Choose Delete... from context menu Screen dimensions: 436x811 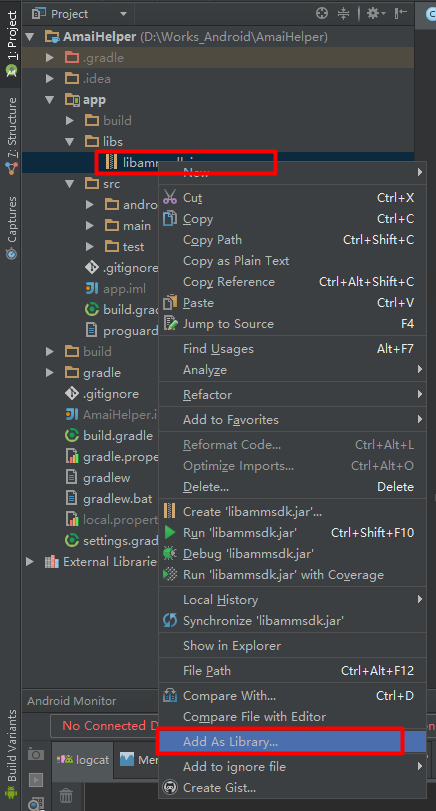[x=292, y=487]
